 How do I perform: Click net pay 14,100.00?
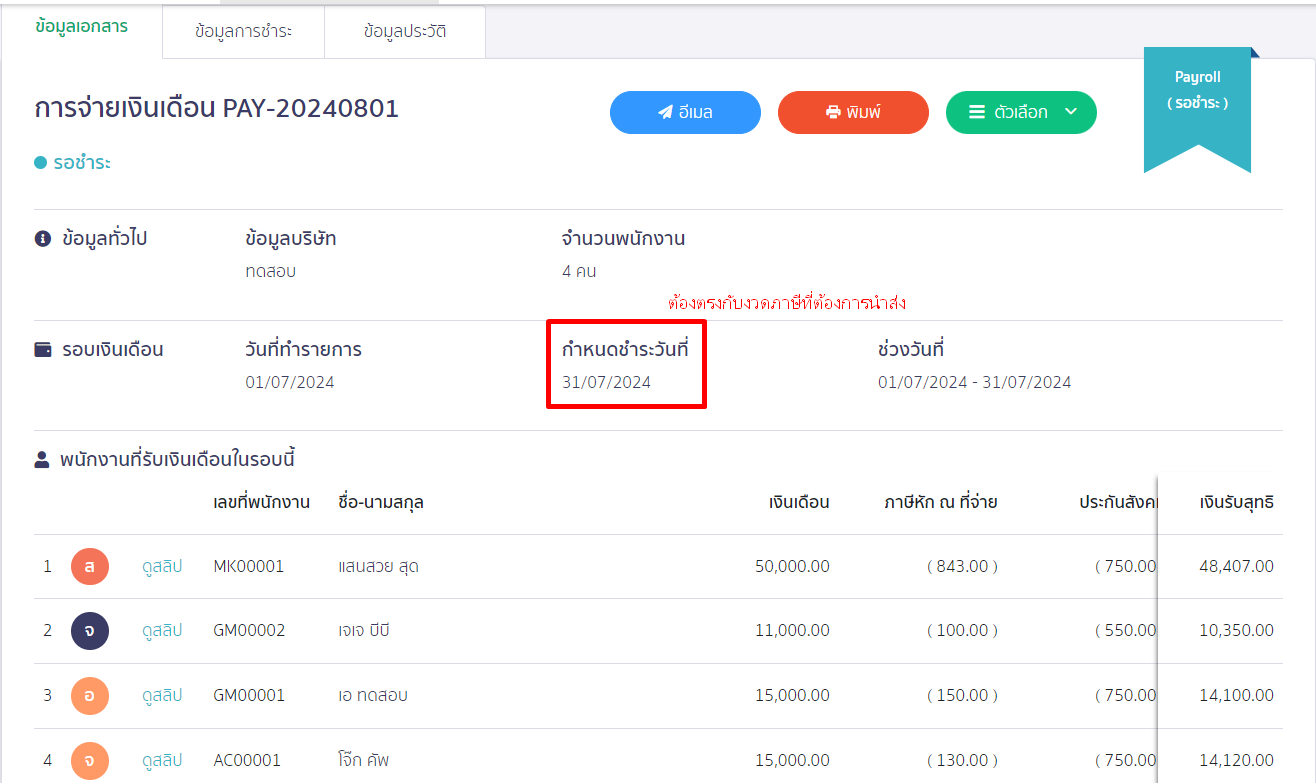click(x=1236, y=695)
